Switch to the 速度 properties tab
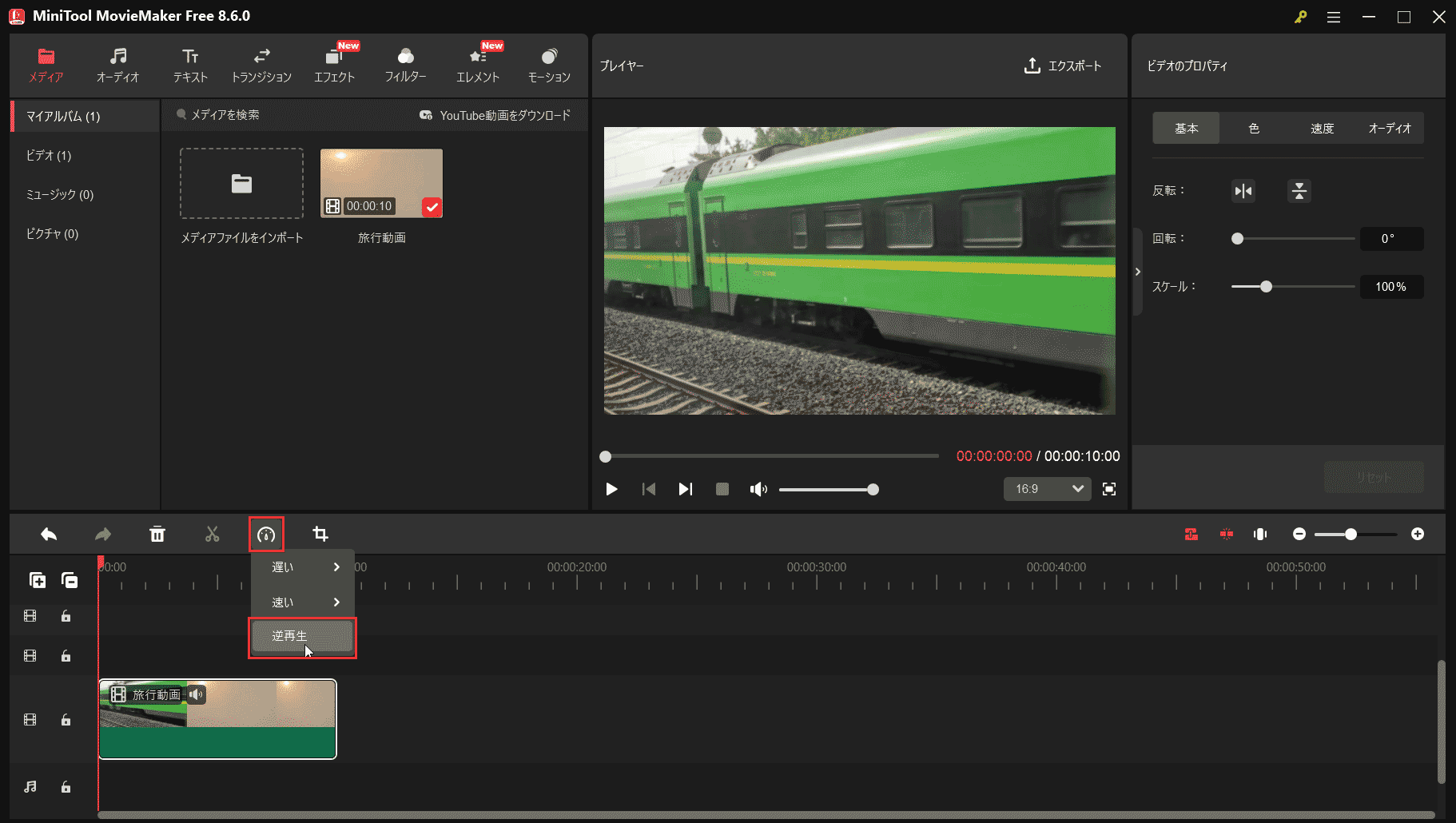The image size is (1456, 823). [x=1322, y=128]
